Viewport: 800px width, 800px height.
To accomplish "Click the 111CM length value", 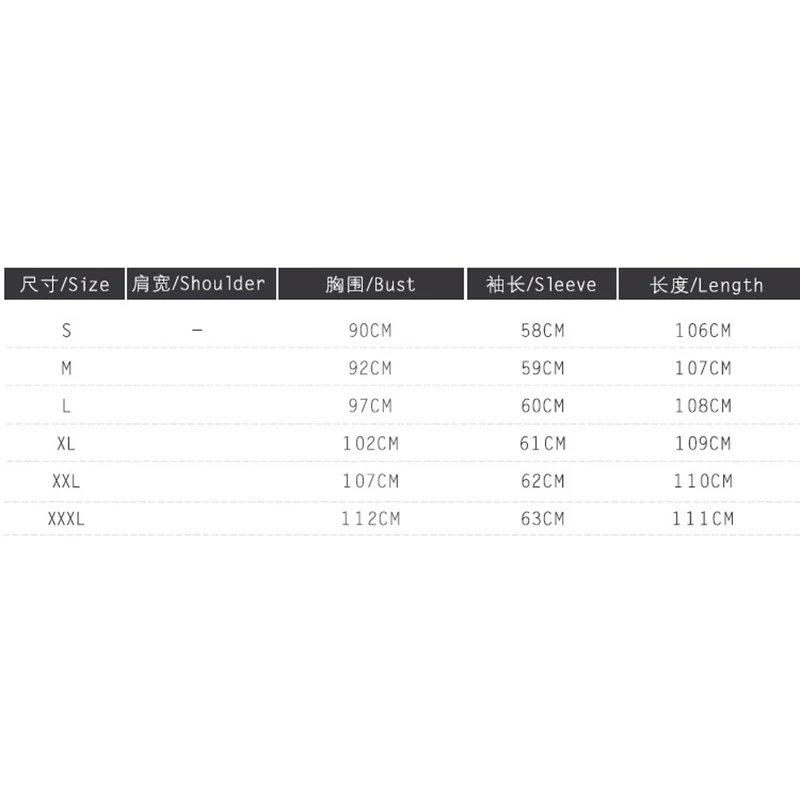I will [703, 519].
